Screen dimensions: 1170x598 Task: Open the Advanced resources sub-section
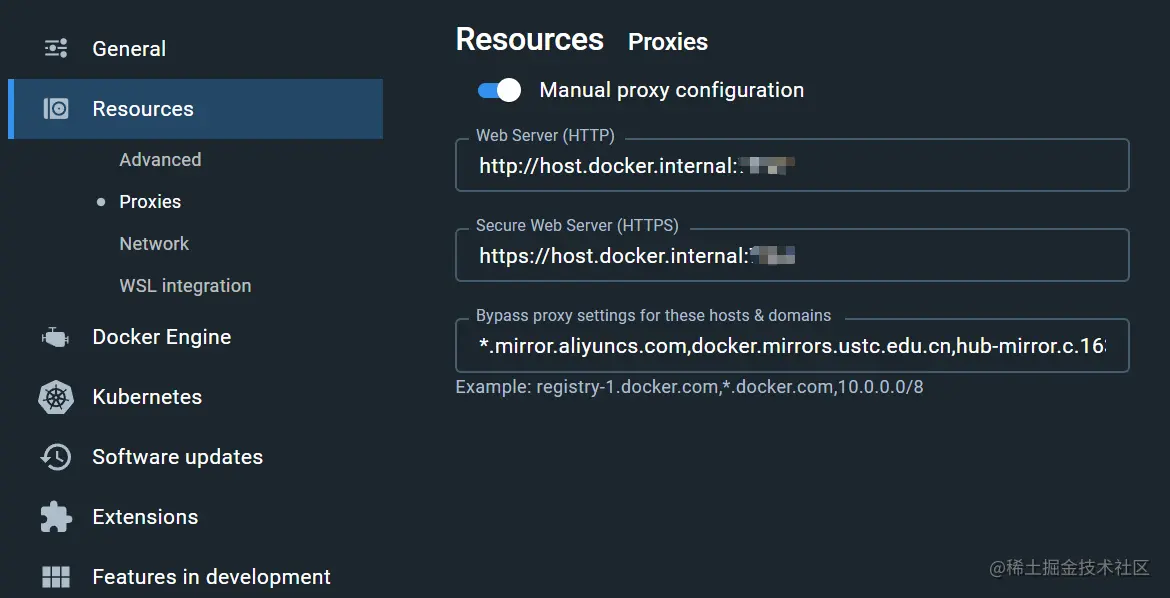pos(160,160)
